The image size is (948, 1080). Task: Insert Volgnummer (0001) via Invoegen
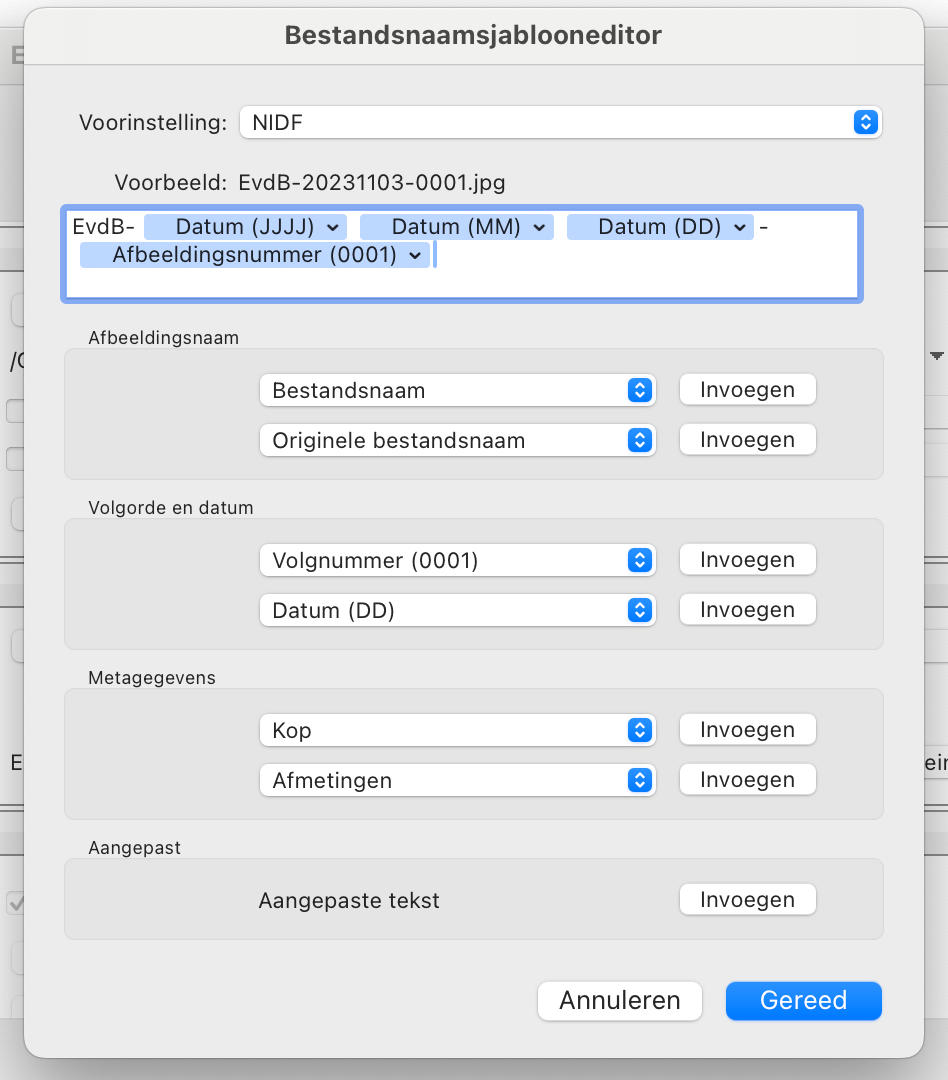(x=748, y=560)
